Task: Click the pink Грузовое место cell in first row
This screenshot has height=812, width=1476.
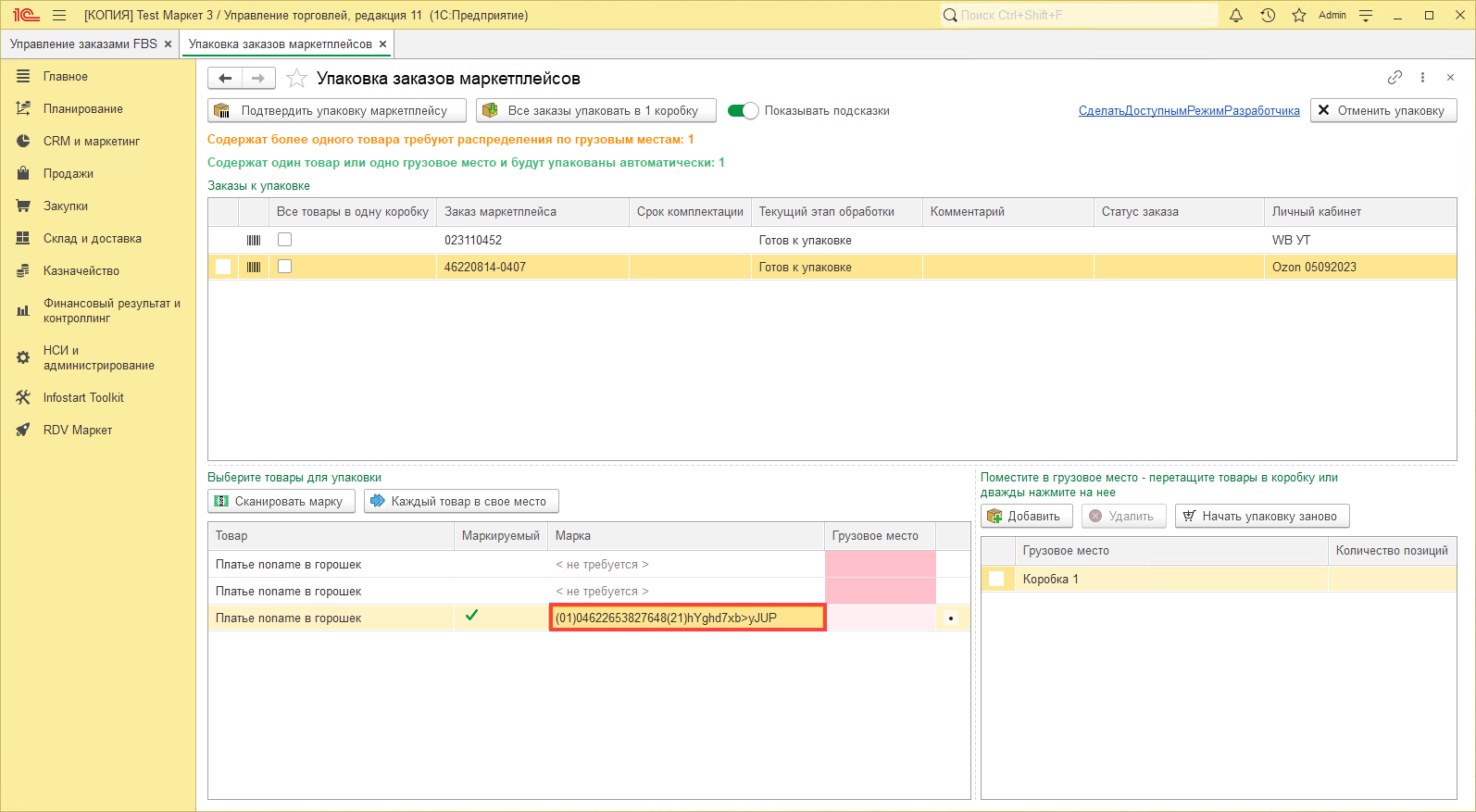Action: 880,565
